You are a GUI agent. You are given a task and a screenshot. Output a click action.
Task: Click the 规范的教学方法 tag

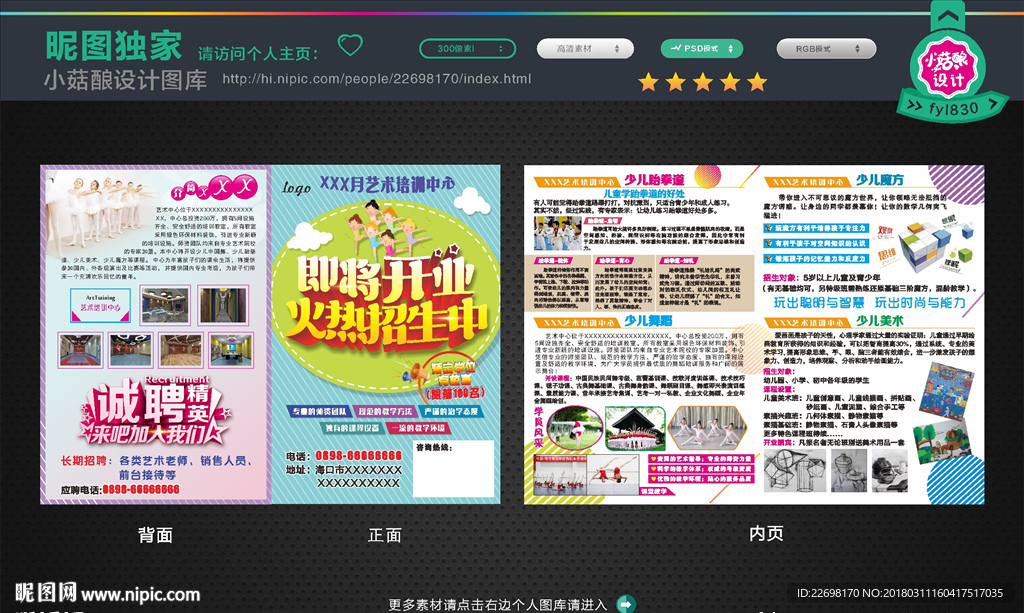point(385,411)
